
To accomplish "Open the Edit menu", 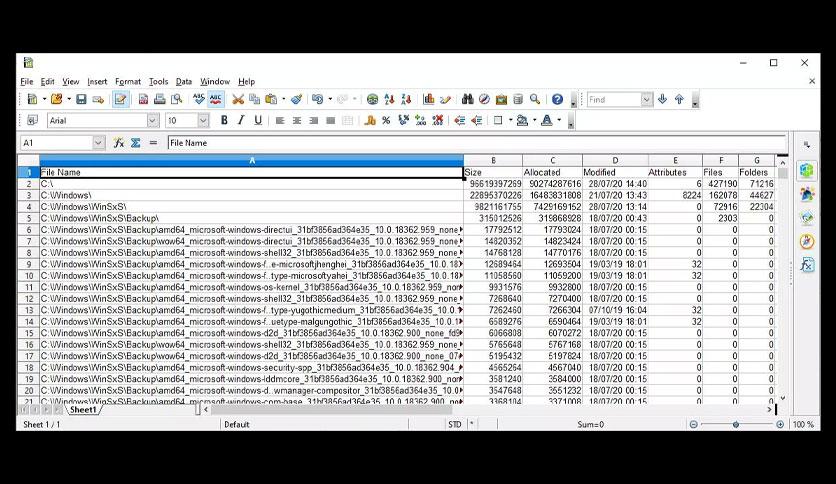I will [47, 82].
